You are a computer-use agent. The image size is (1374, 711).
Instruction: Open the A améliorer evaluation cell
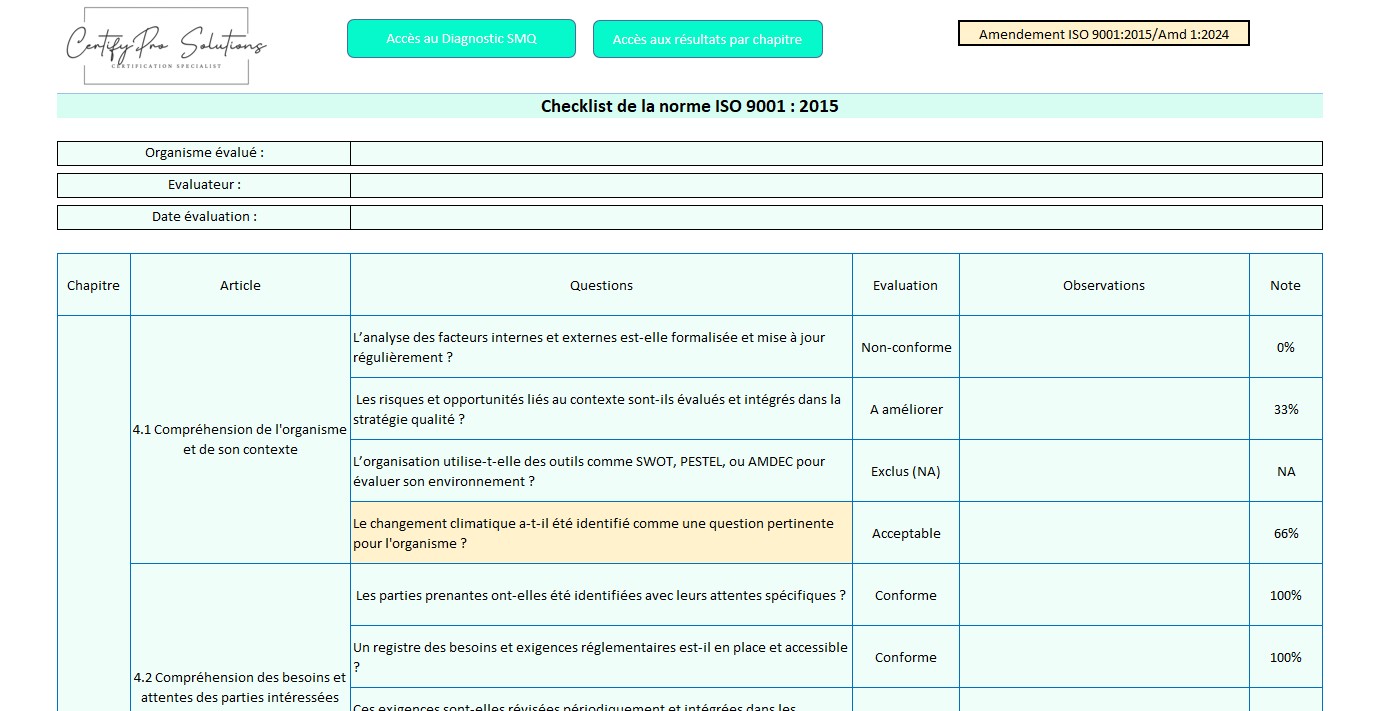(x=906, y=409)
